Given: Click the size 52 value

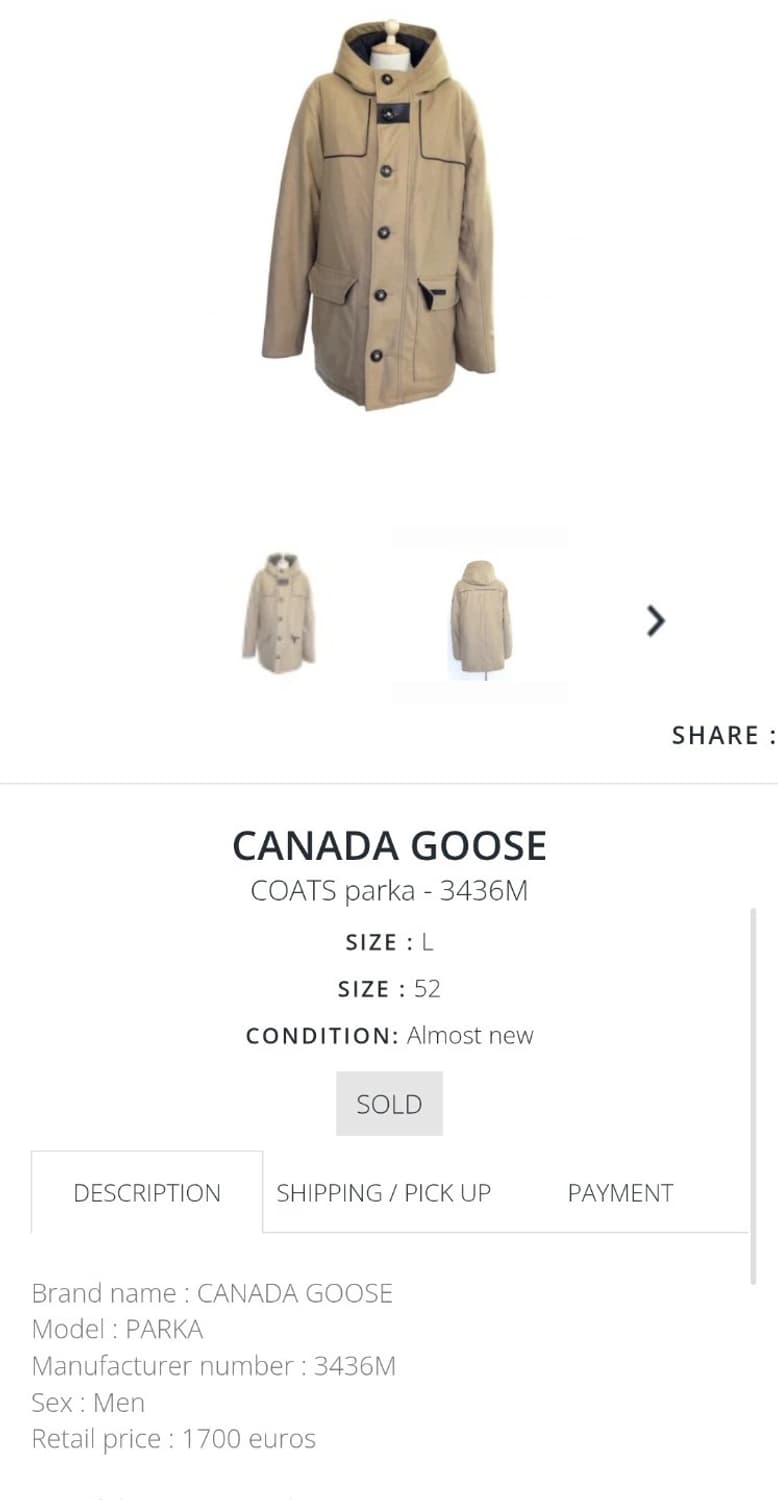Looking at the screenshot, I should [x=427, y=989].
